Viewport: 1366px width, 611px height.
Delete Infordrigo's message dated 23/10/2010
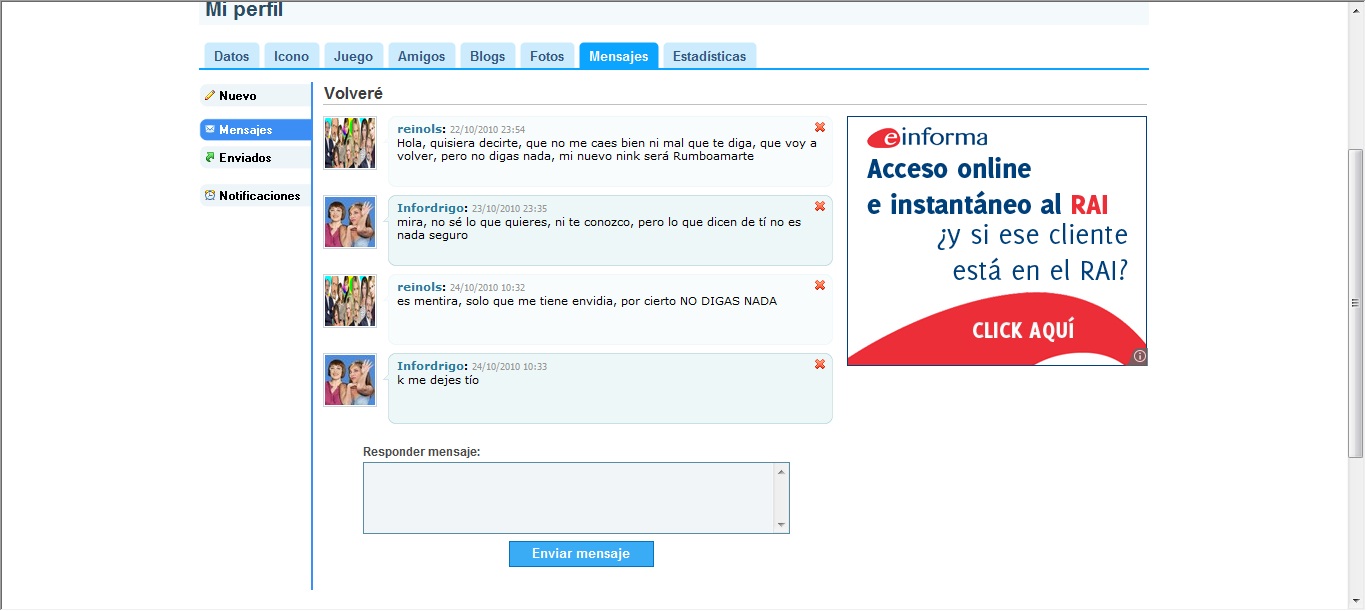pos(820,206)
